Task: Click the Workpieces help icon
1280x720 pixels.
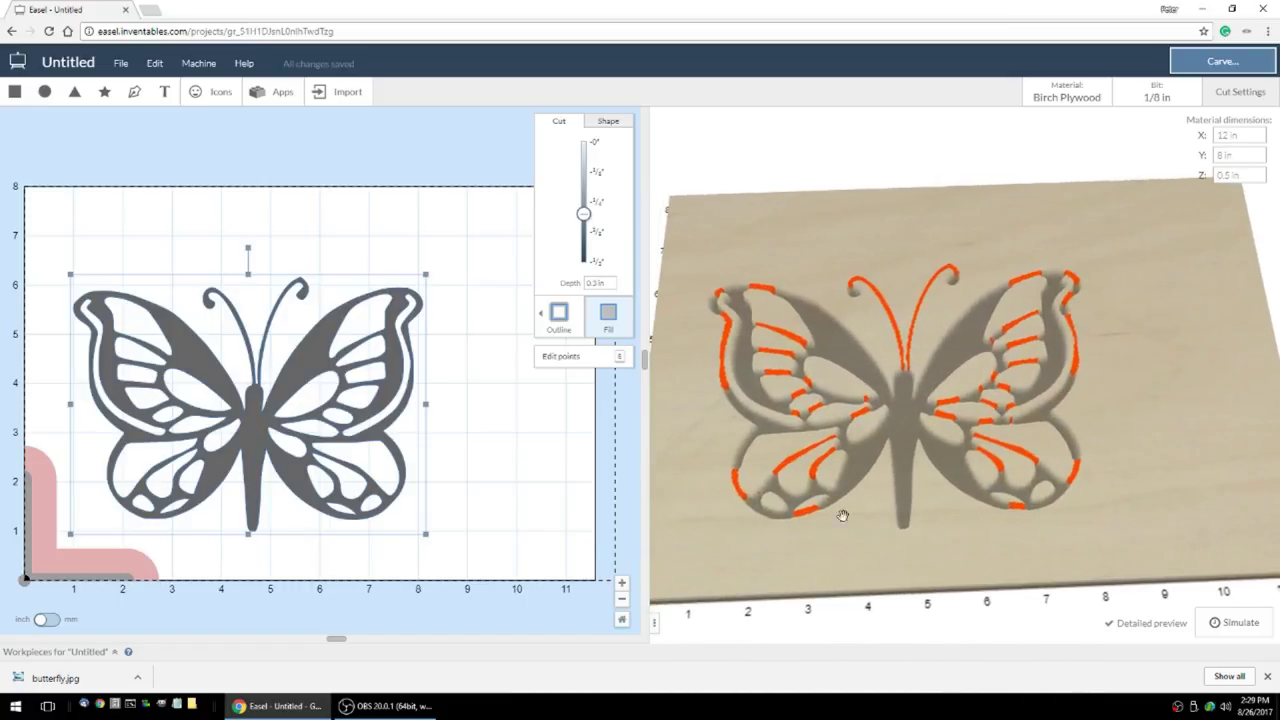Action: (x=128, y=652)
